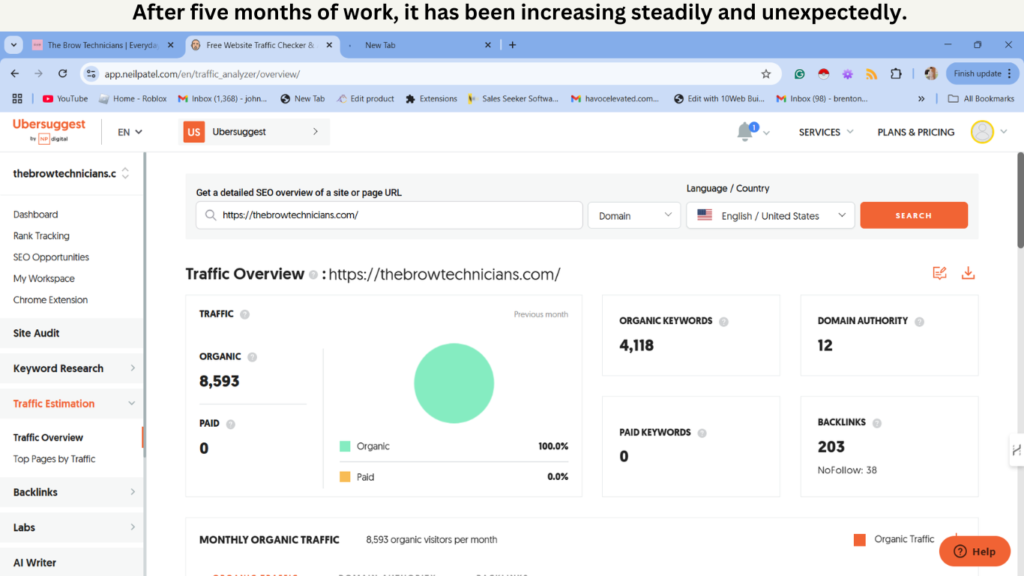Click the info icon beside TRAFFIC
The height and width of the screenshot is (576, 1024).
coord(245,314)
